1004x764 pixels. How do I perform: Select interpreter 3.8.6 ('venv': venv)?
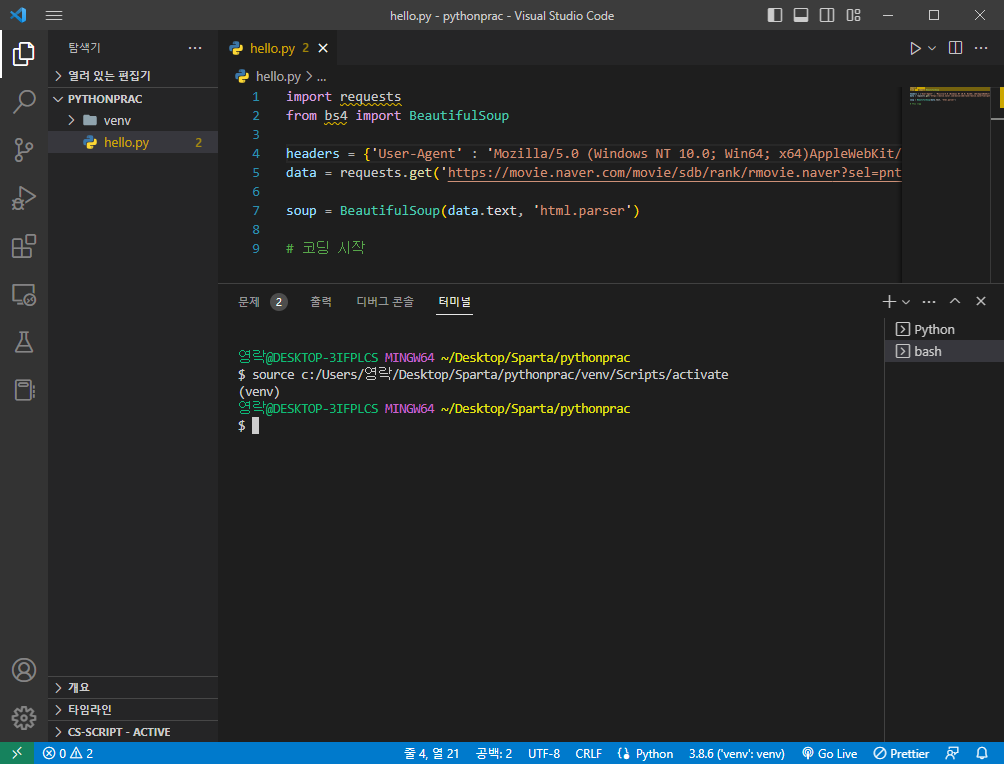(x=736, y=753)
